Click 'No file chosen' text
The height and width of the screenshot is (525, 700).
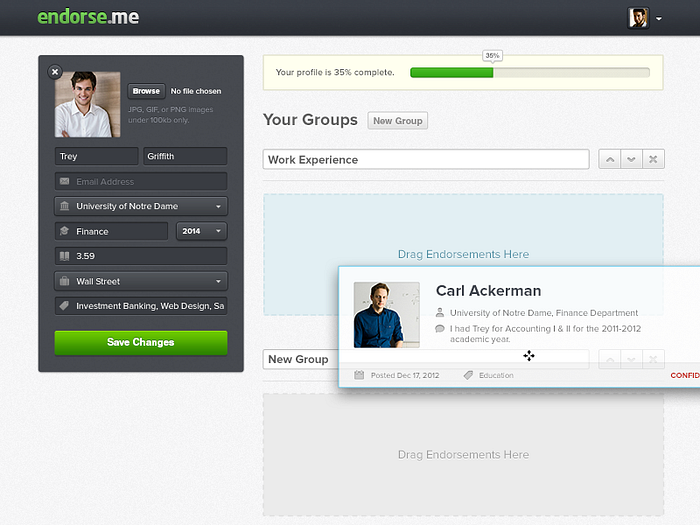coord(196,91)
